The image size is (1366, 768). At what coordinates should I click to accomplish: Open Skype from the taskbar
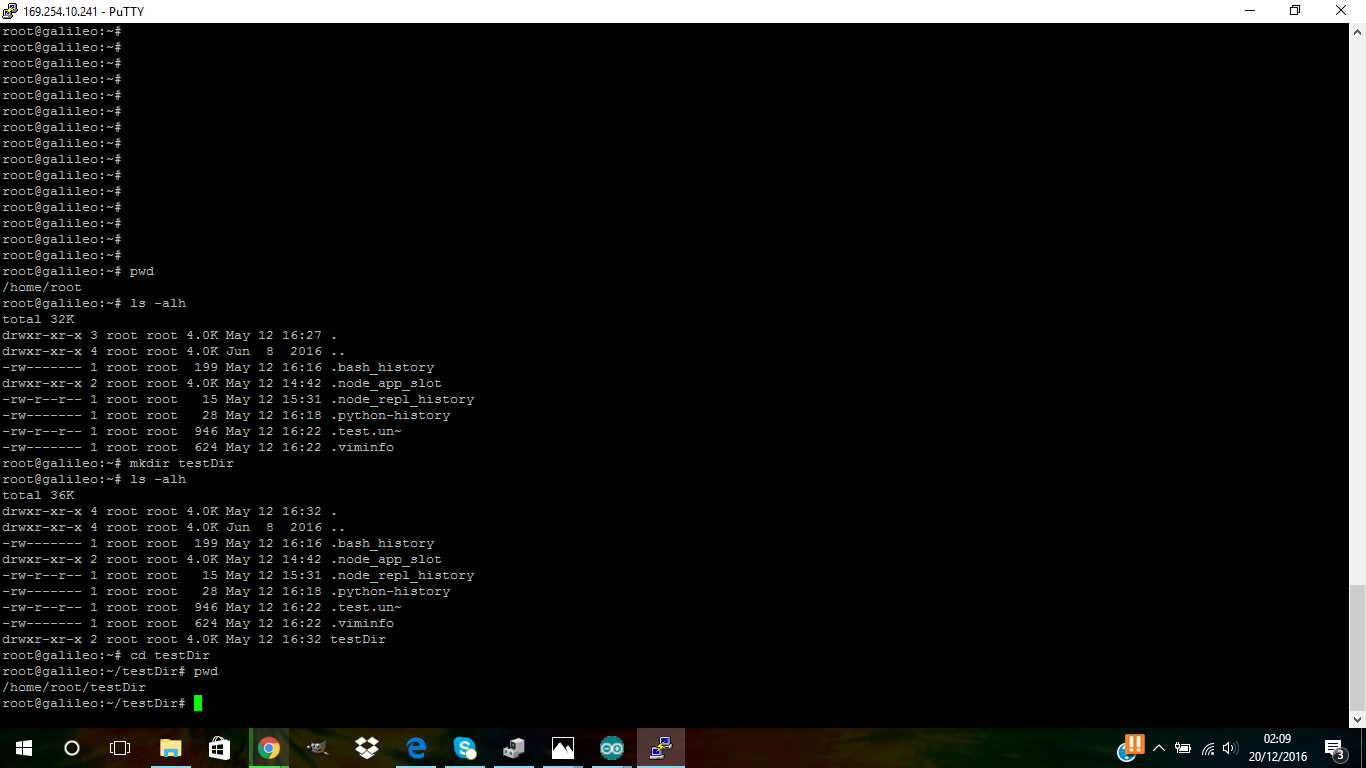(465, 748)
